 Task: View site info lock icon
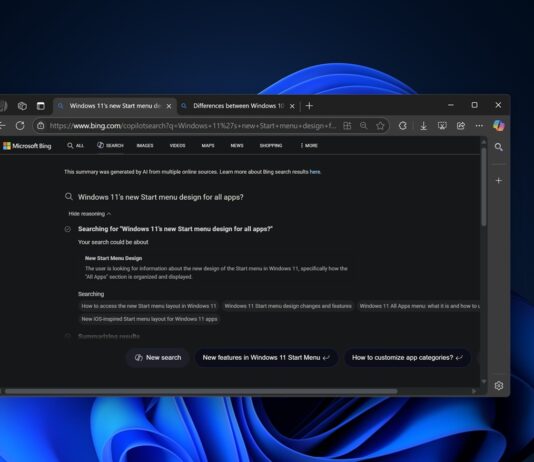41,126
